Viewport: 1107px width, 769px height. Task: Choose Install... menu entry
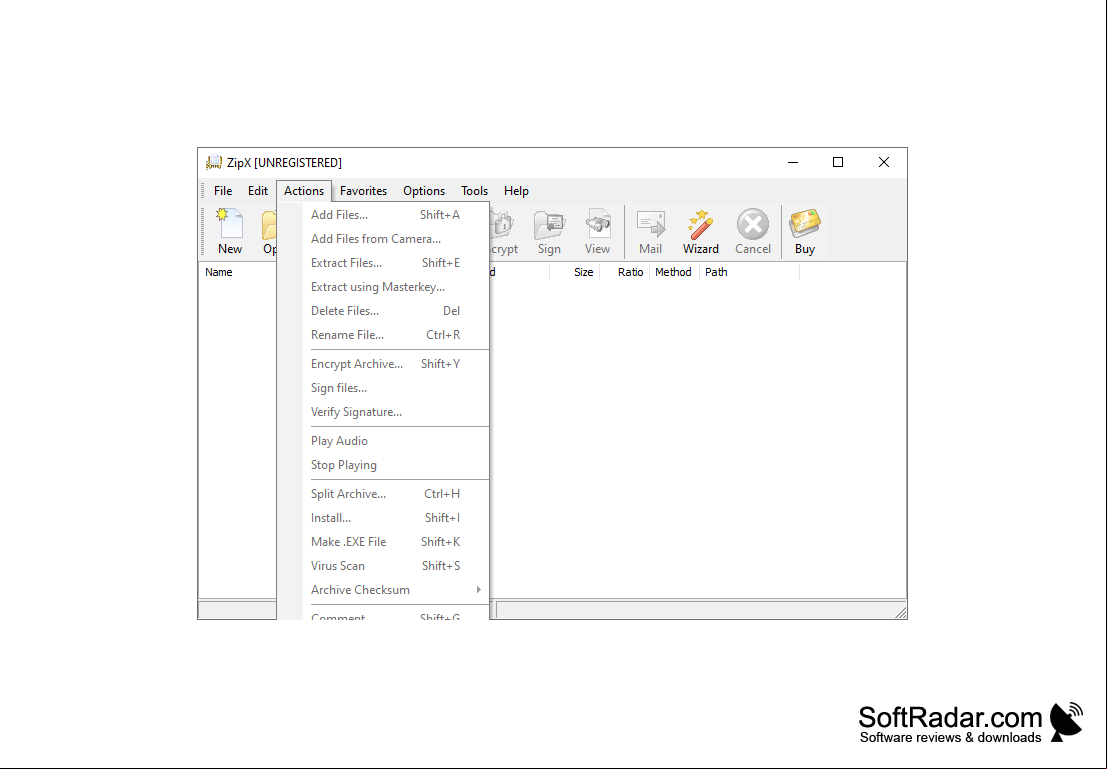(x=383, y=518)
